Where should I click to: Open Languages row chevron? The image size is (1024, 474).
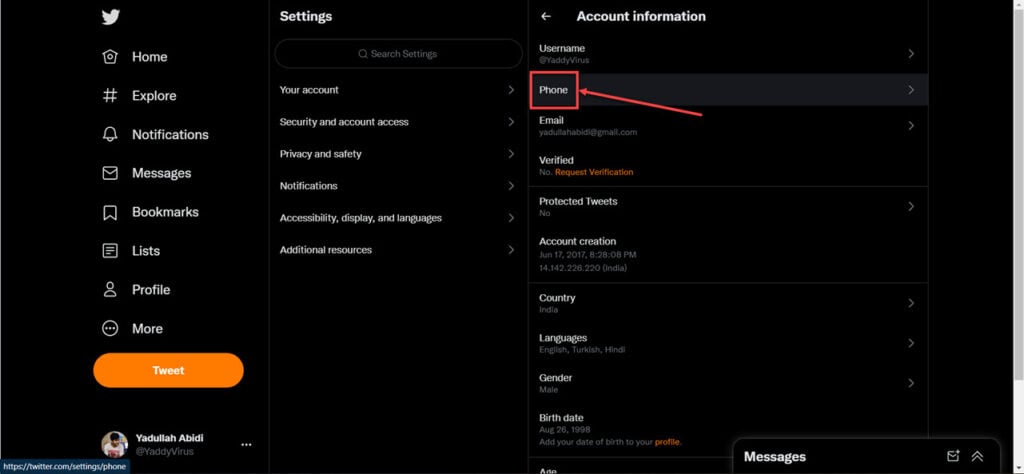coord(911,343)
